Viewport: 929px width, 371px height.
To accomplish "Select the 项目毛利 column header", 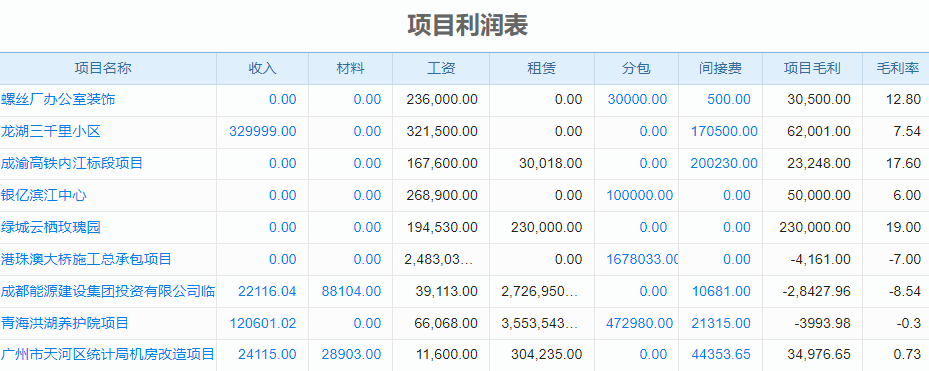I will (812, 69).
